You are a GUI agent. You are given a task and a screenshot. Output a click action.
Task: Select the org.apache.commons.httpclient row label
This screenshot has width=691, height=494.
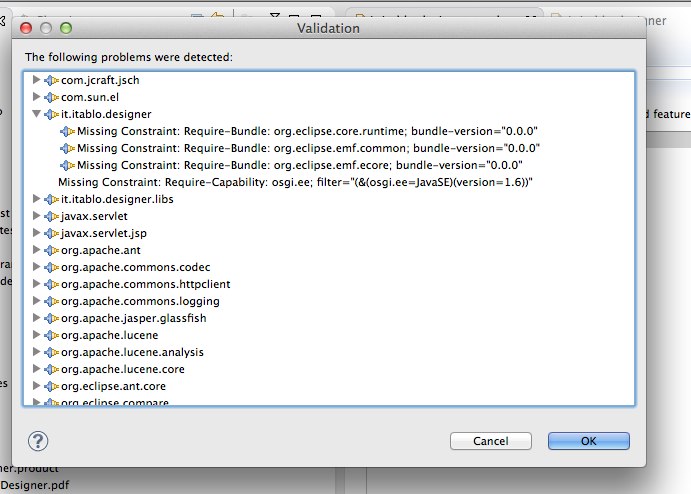[x=146, y=284]
